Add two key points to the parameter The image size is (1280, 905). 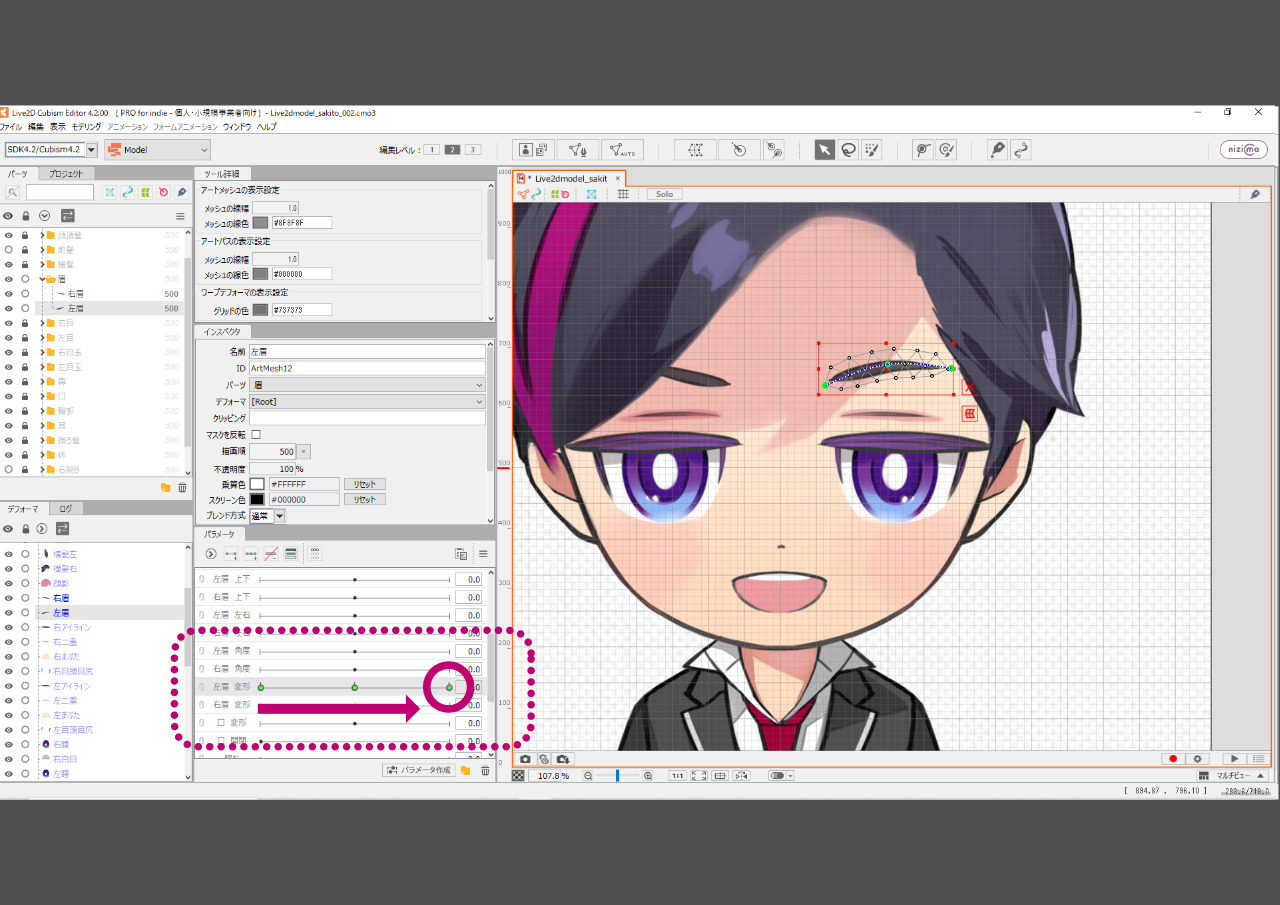[231, 553]
